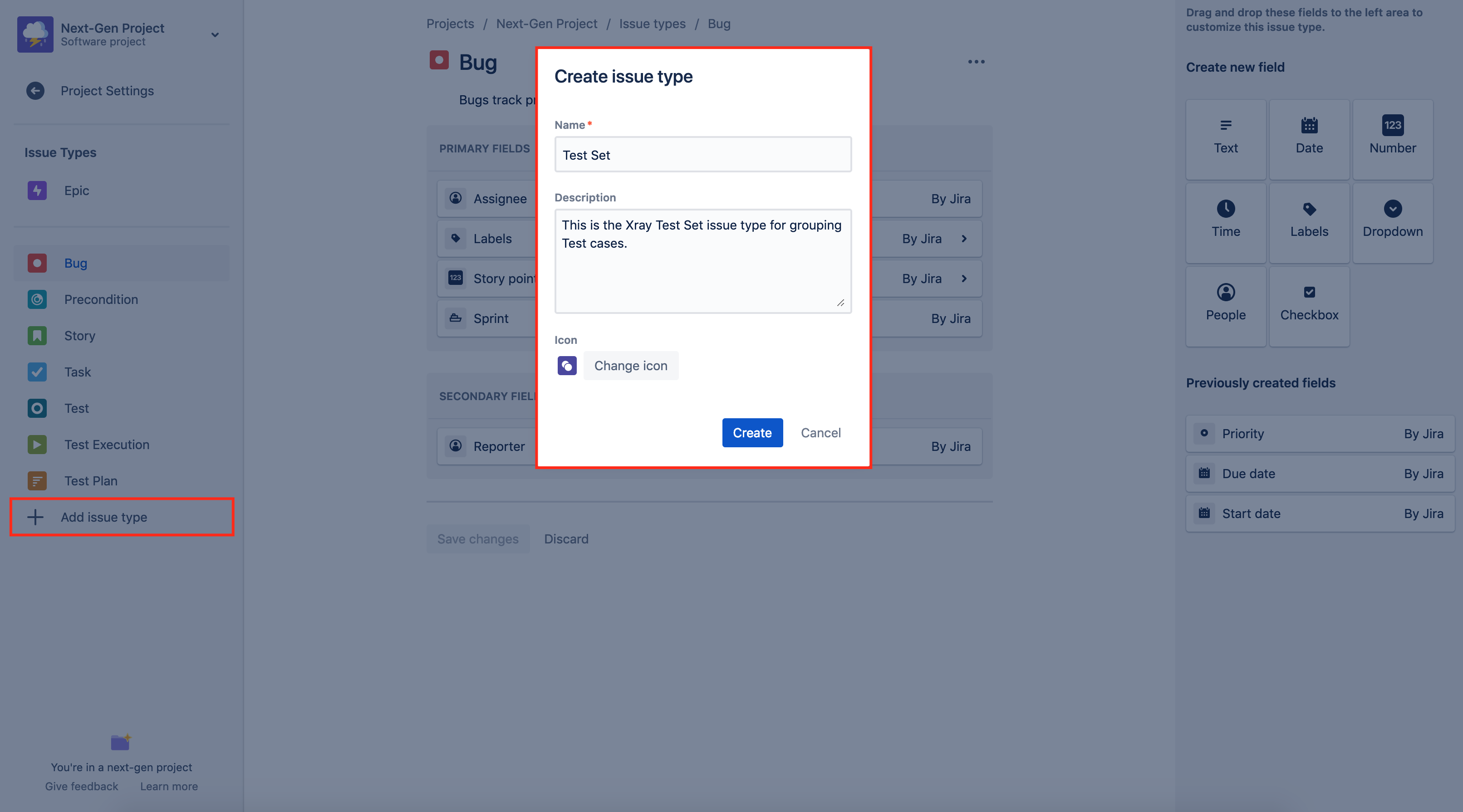Open the Learn more link
This screenshot has height=812, width=1463.
(x=169, y=787)
